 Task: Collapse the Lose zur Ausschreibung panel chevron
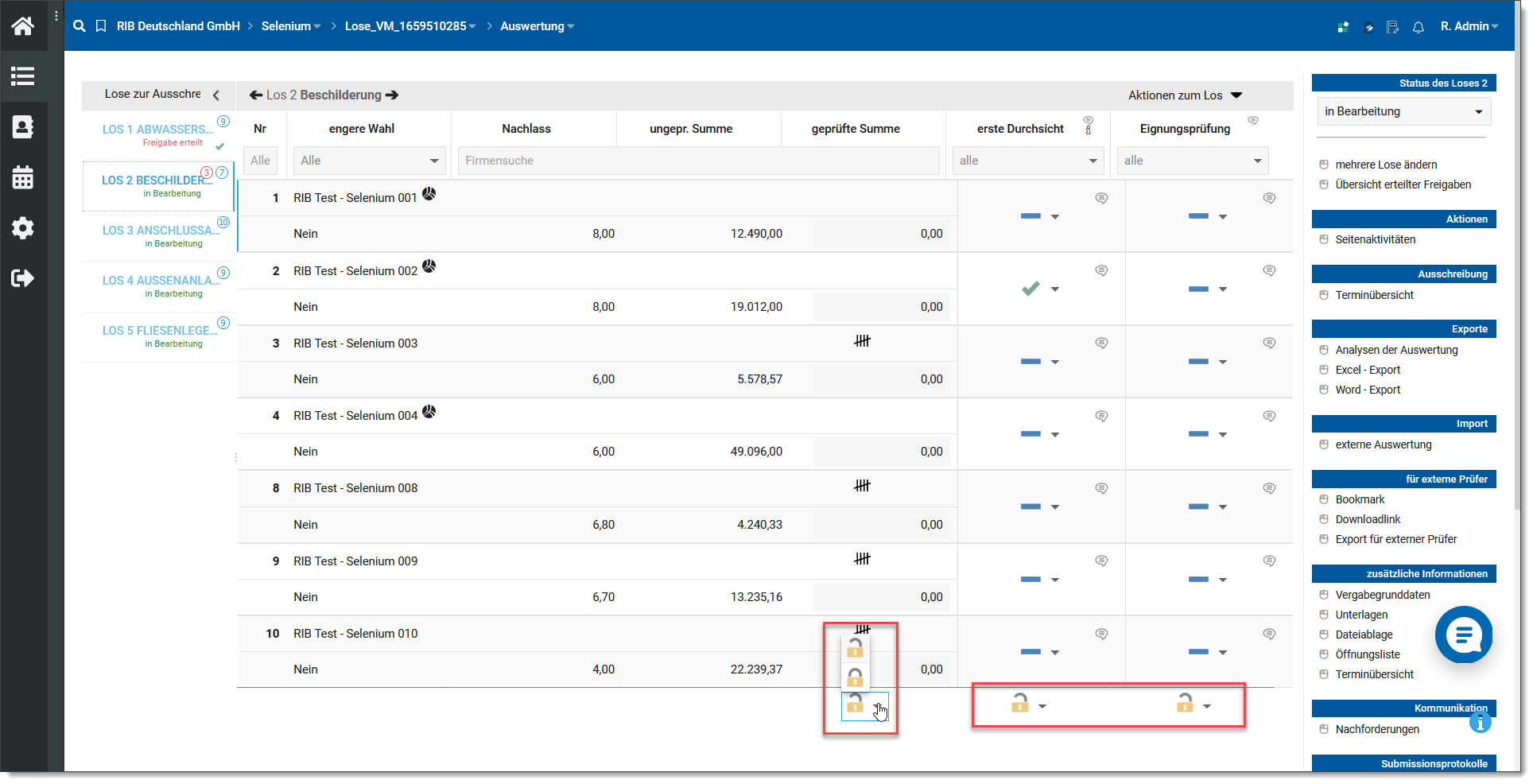tap(215, 95)
